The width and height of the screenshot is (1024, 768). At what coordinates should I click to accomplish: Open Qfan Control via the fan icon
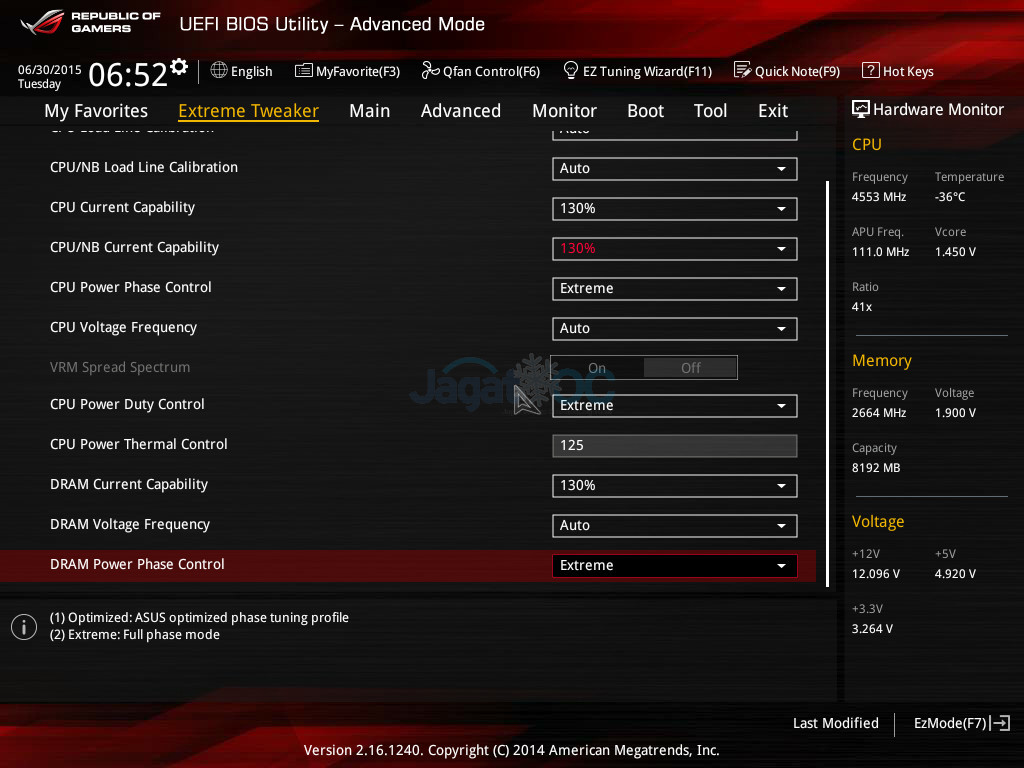(430, 71)
